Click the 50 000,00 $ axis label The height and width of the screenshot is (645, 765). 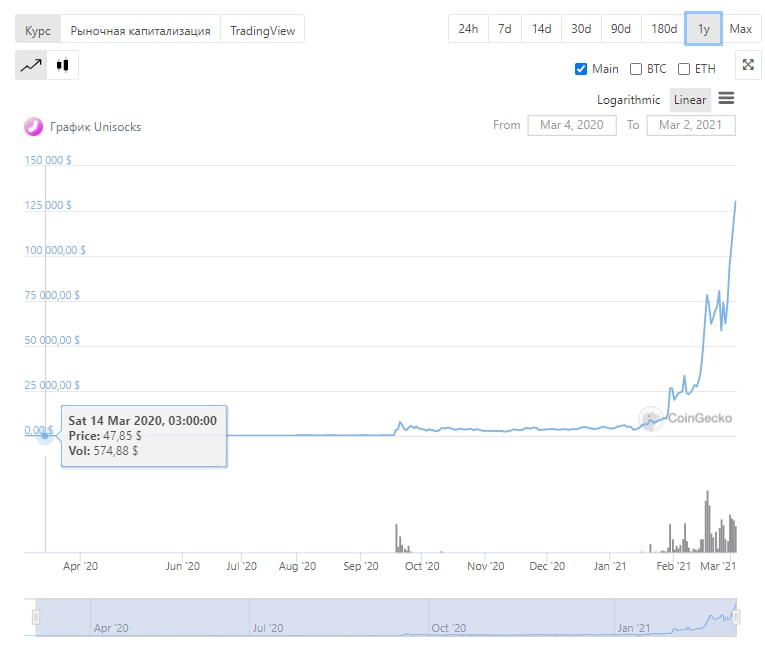coord(52,340)
